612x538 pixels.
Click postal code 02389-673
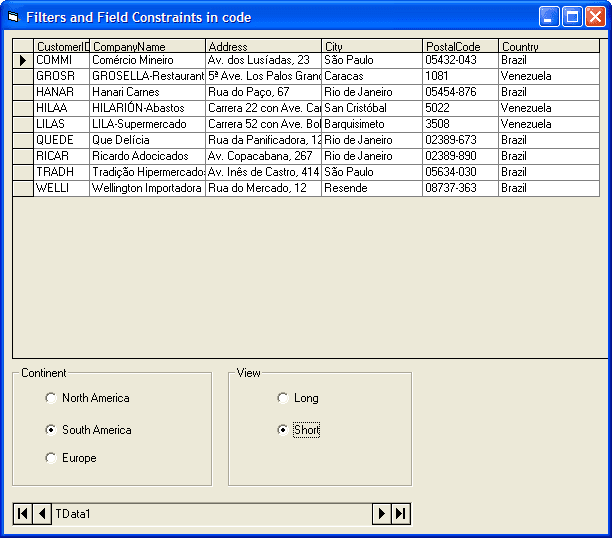[x=461, y=141]
